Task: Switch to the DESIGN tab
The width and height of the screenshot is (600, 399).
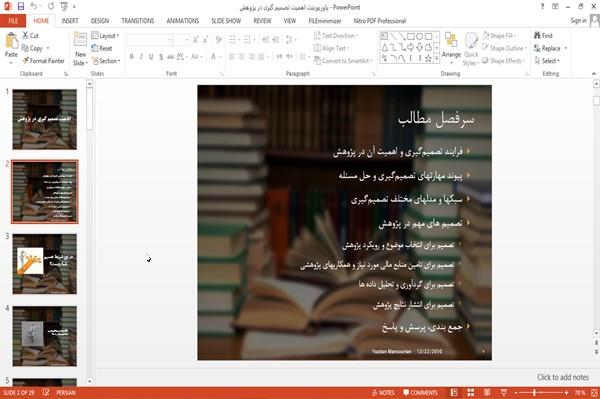Action: (x=100, y=21)
